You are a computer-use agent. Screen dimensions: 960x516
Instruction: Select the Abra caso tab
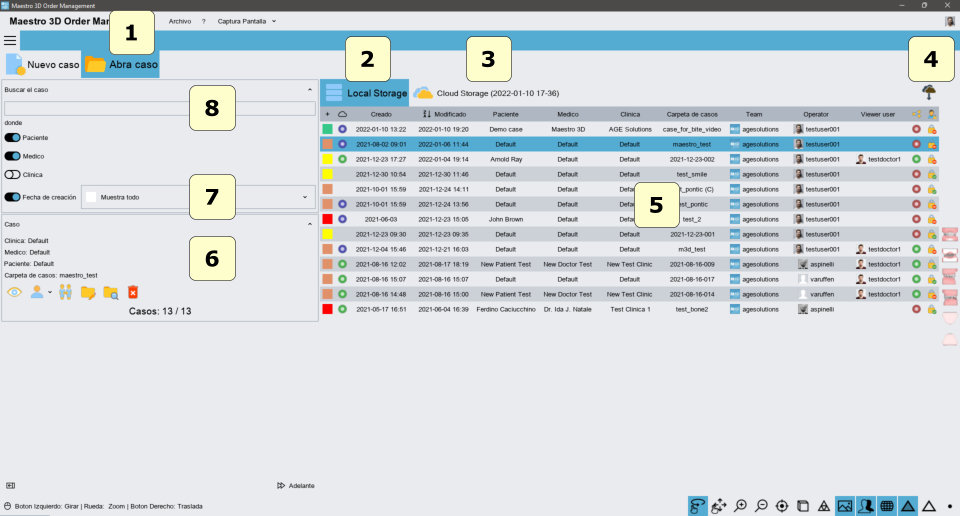[x=121, y=64]
